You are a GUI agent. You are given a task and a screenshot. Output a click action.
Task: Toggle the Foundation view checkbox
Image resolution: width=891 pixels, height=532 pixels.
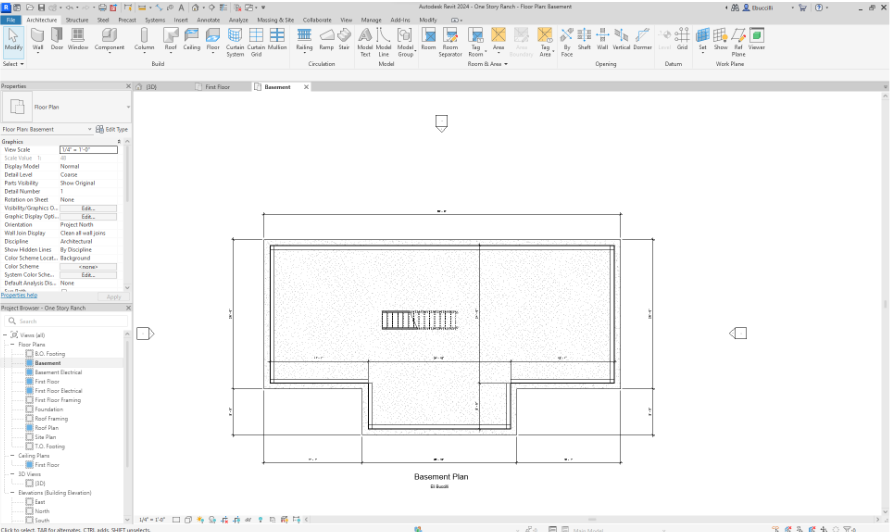point(30,409)
